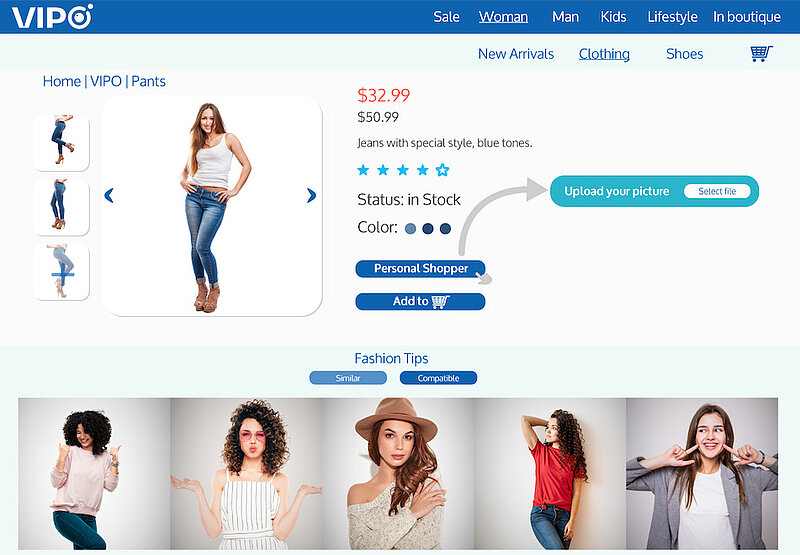Click the first rating star
The width and height of the screenshot is (800, 555).
[363, 170]
